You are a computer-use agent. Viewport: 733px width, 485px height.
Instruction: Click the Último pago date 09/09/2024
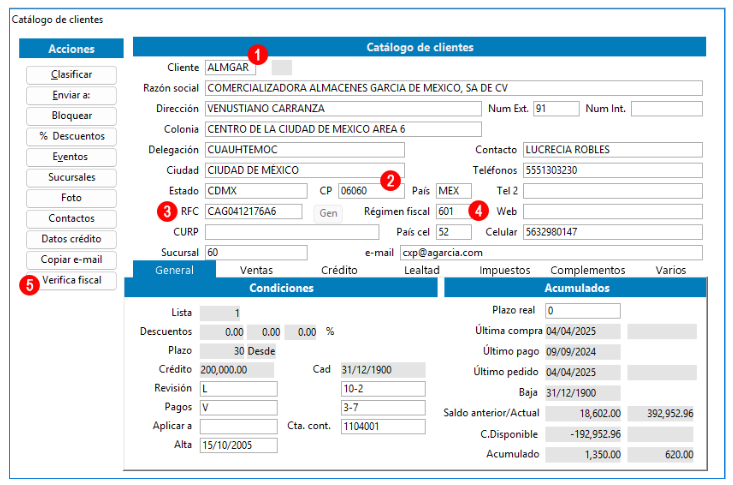582,352
